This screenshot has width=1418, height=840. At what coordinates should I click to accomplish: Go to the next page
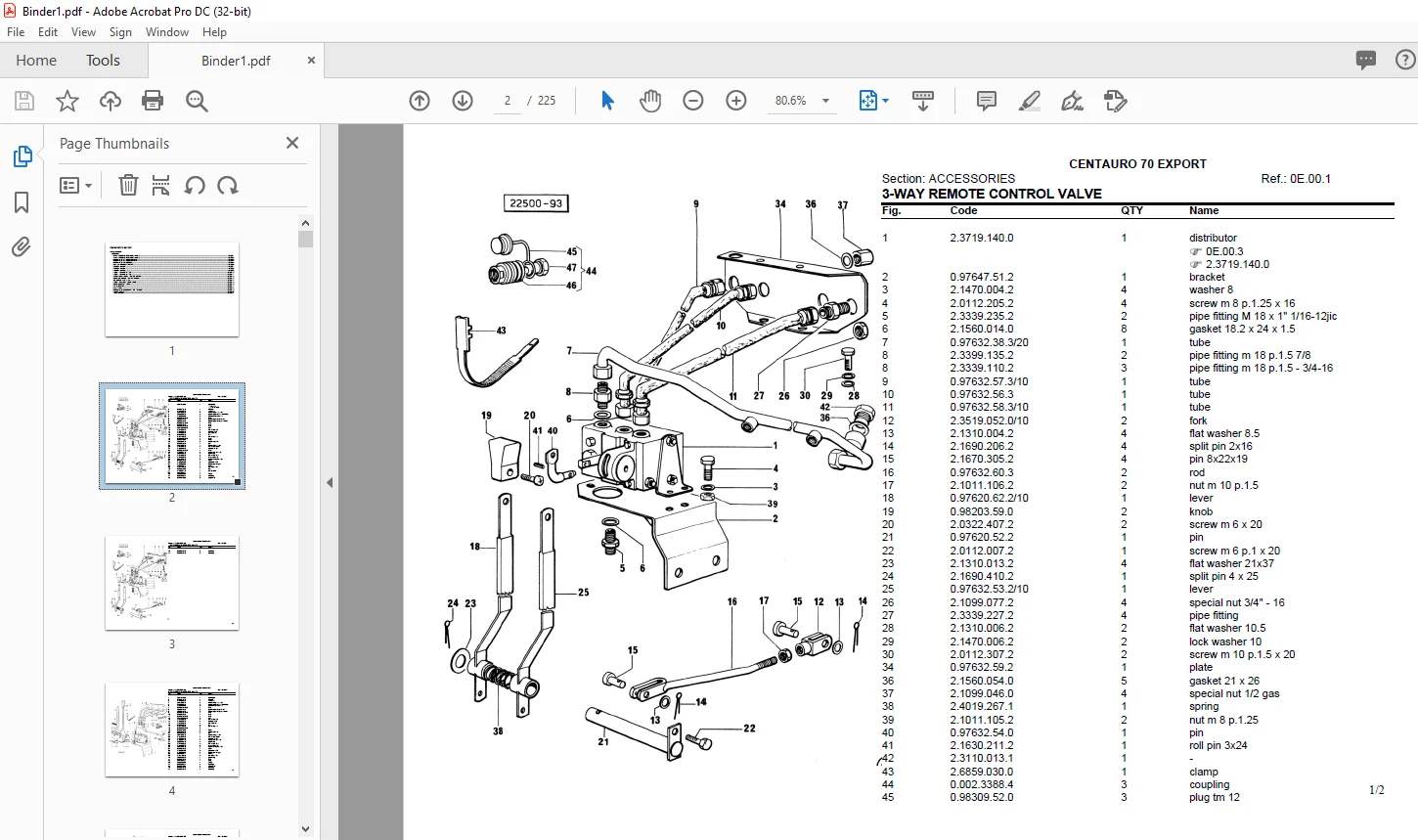[x=463, y=101]
